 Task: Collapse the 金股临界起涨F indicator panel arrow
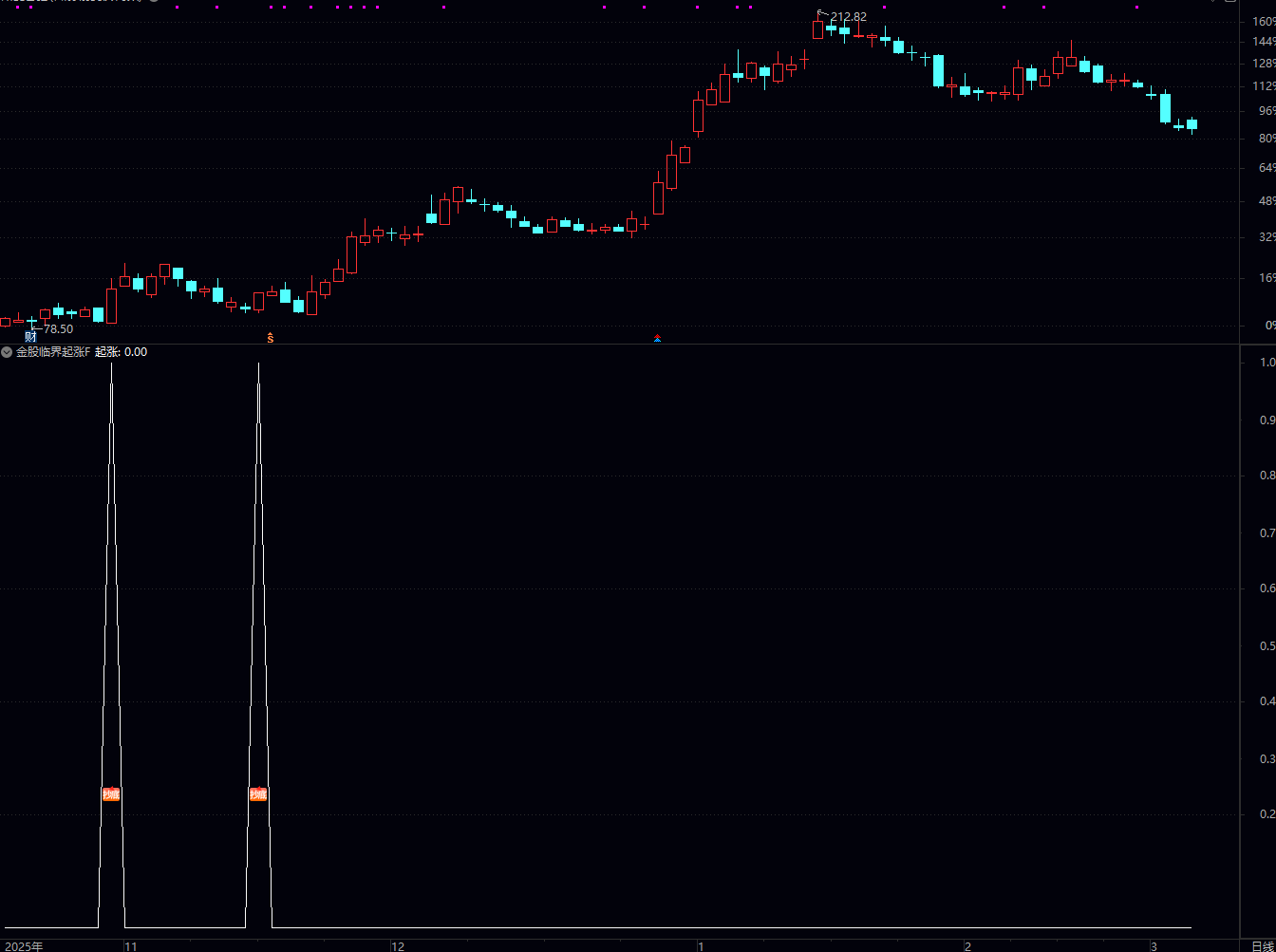(7, 352)
